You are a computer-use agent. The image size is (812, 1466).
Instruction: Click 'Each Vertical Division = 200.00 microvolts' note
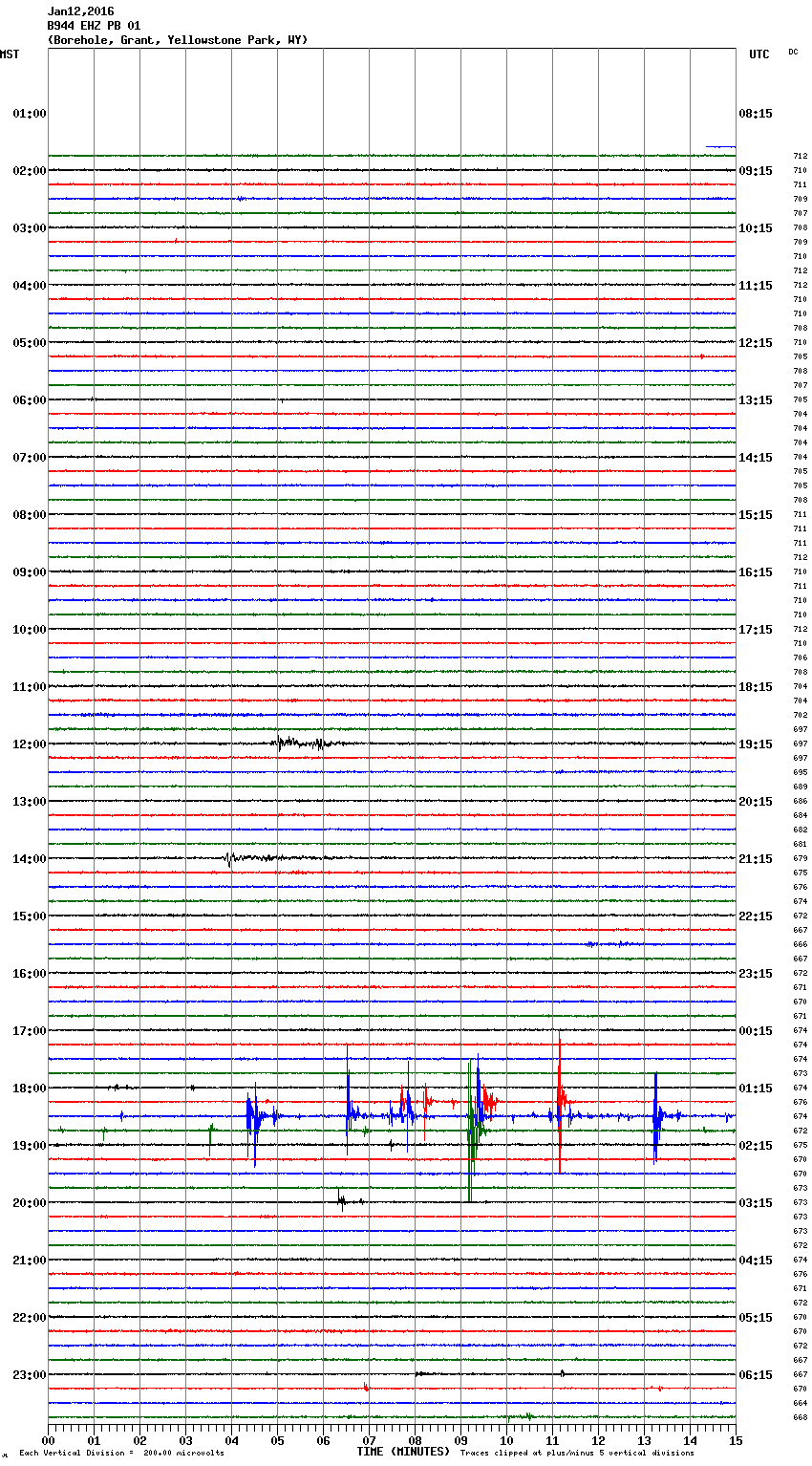pyautogui.click(x=121, y=1454)
